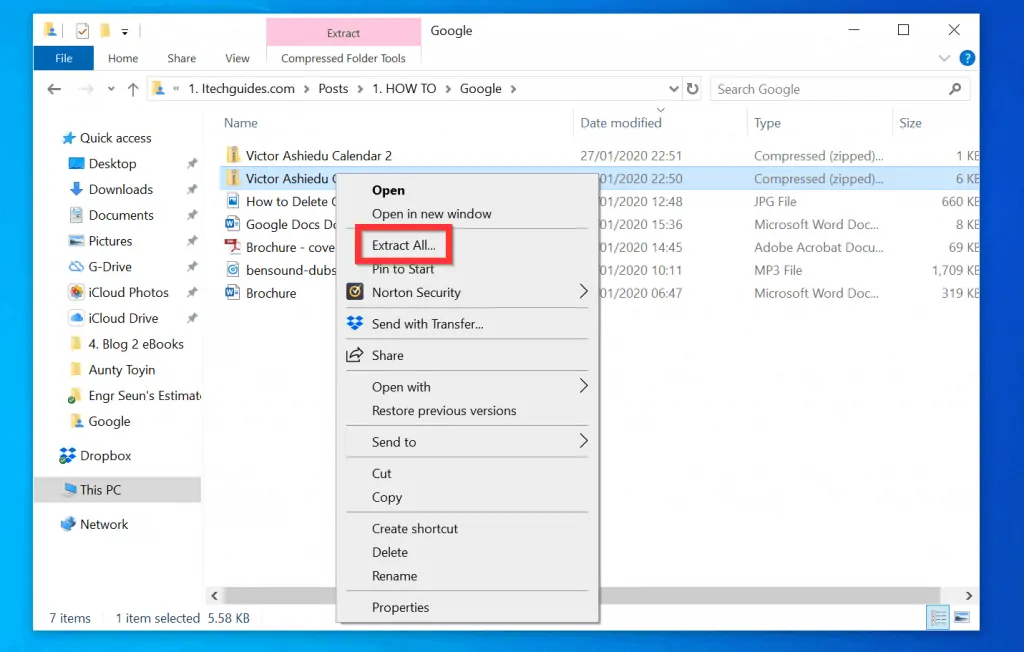Switch to the details view layout
This screenshot has width=1024, height=652.
pyautogui.click(x=937, y=616)
